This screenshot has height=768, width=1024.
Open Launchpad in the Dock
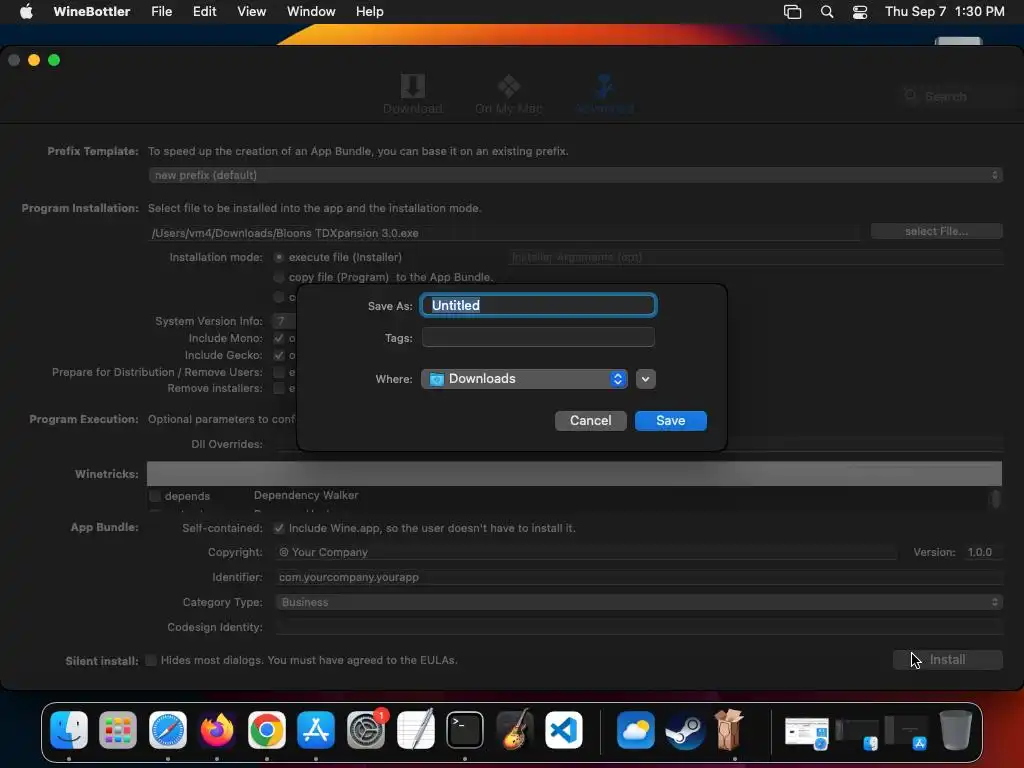pyautogui.click(x=118, y=729)
